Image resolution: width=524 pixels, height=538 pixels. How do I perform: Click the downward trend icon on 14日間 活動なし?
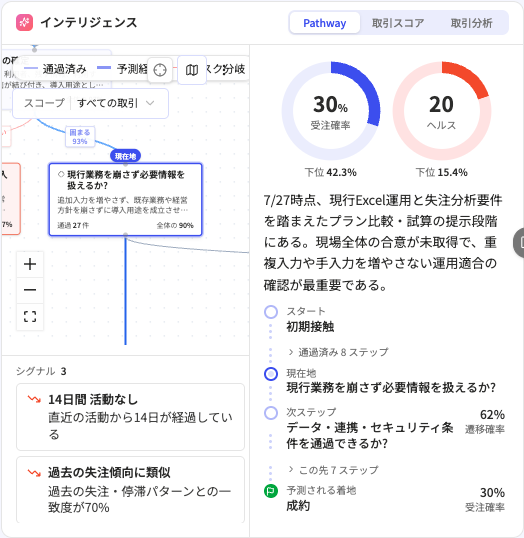34,399
